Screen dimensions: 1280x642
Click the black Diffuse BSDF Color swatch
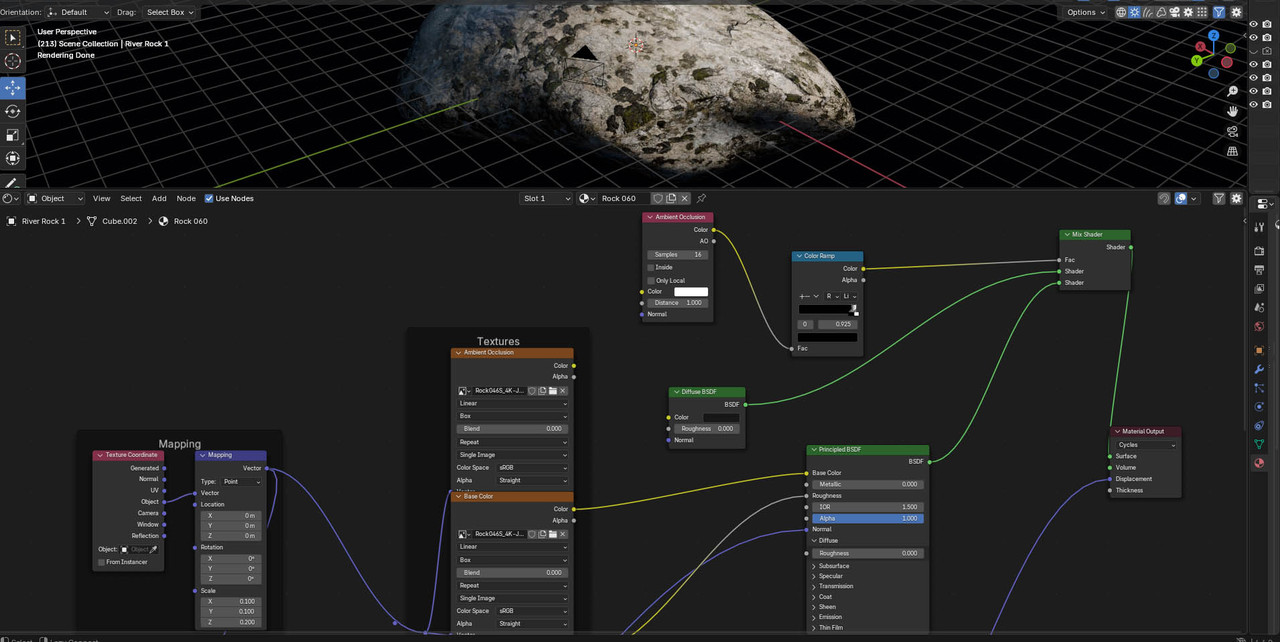(x=721, y=417)
